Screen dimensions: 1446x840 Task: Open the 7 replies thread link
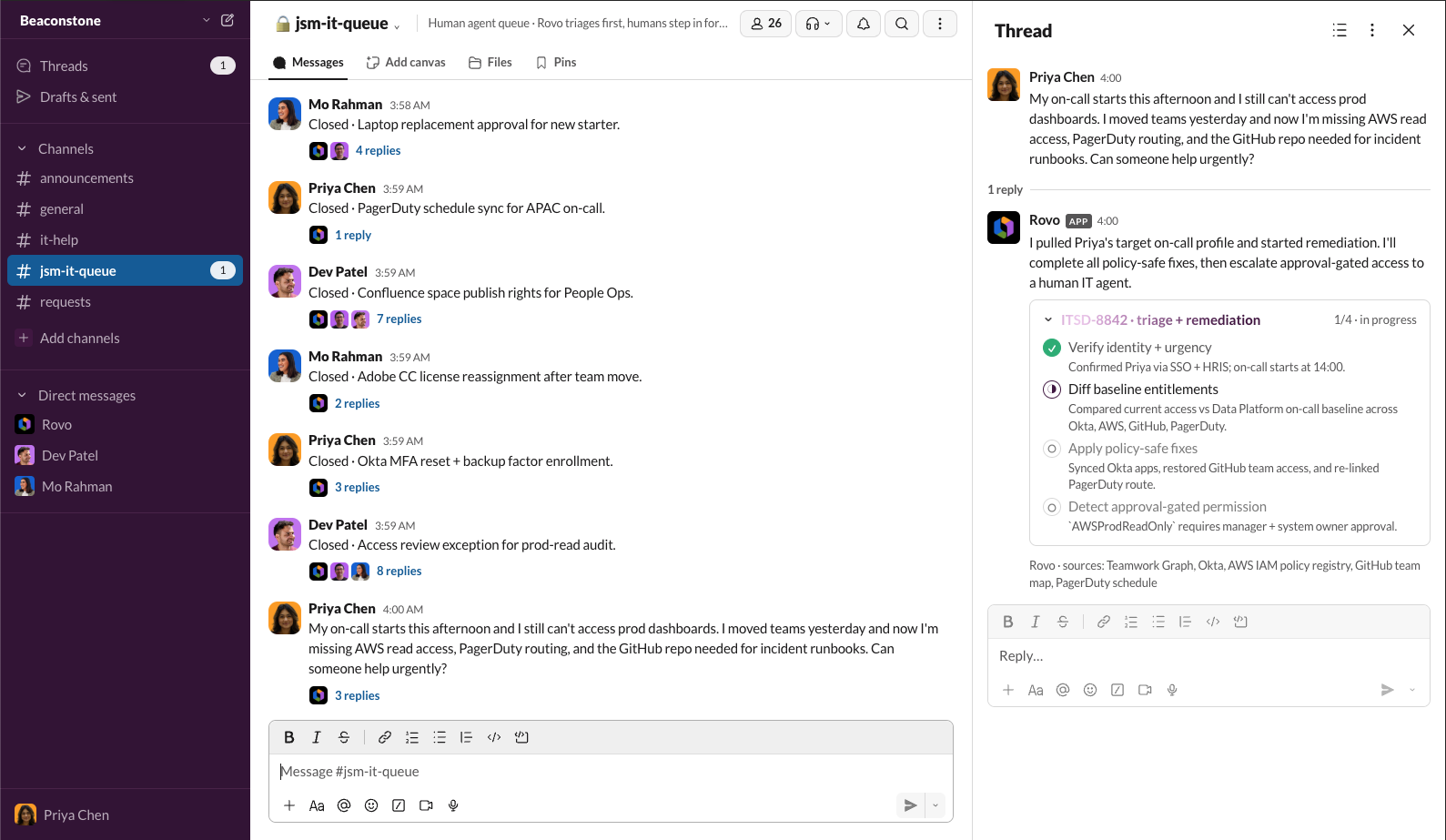(x=399, y=319)
